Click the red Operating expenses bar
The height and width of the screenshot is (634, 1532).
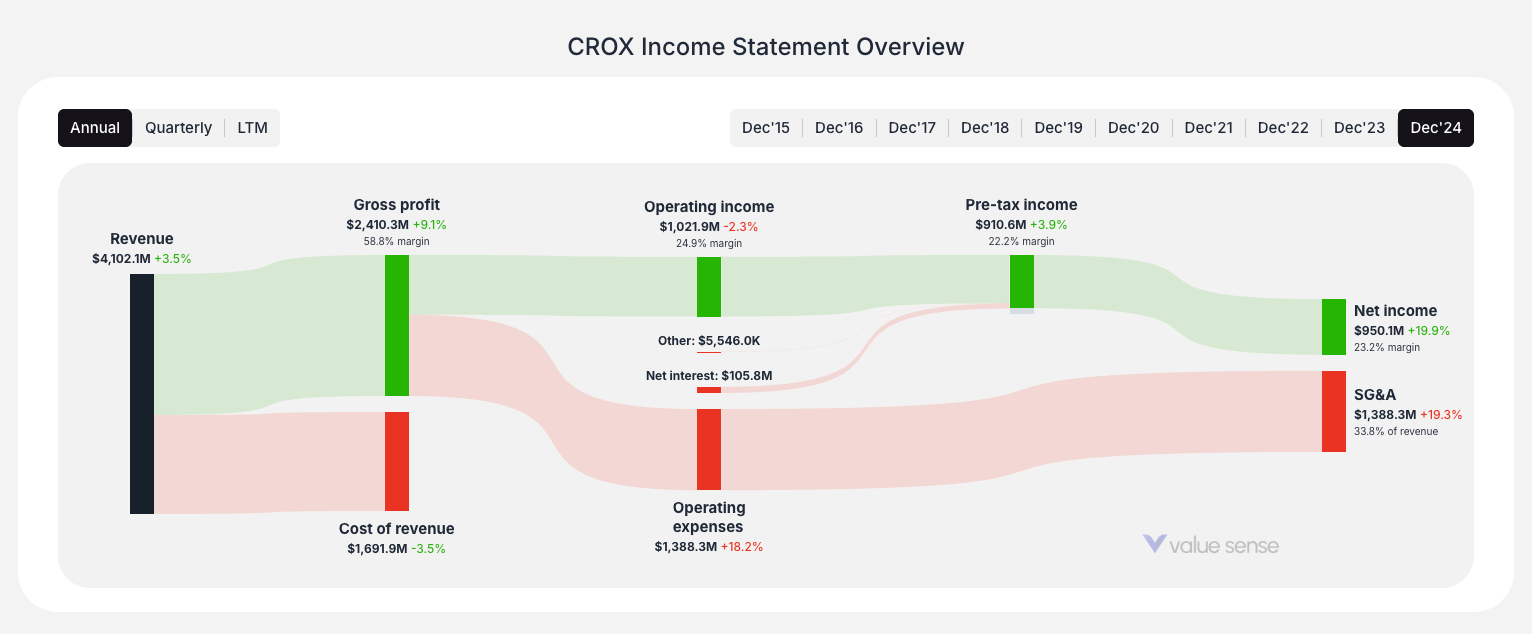709,449
